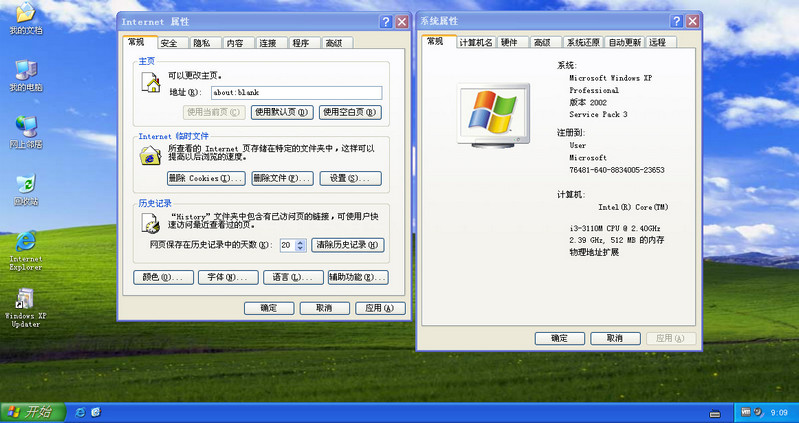Image resolution: width=799 pixels, height=423 pixels.
Task: Click the home page house icon
Action: [151, 83]
